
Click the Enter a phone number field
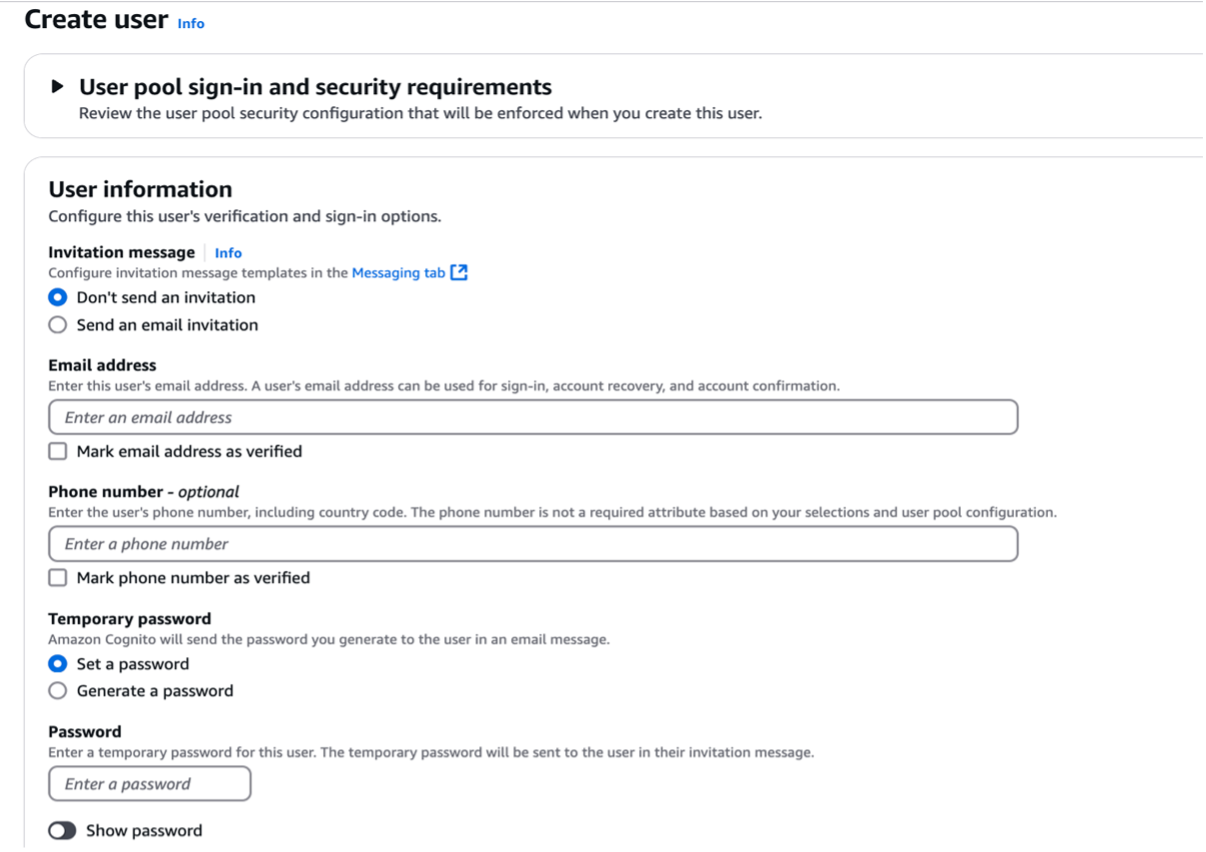(400, 543)
